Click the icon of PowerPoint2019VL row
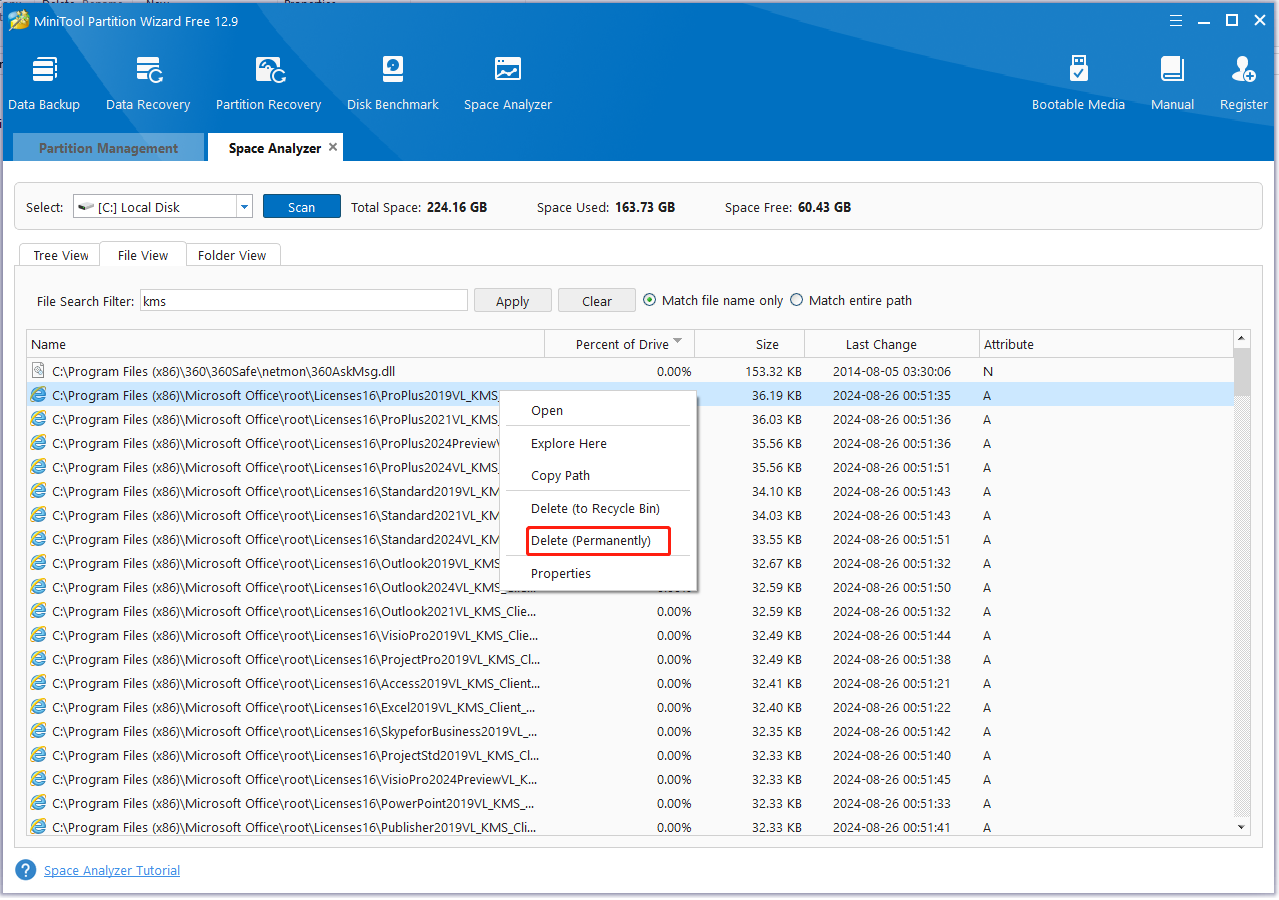This screenshot has height=900, width=1279. click(39, 803)
